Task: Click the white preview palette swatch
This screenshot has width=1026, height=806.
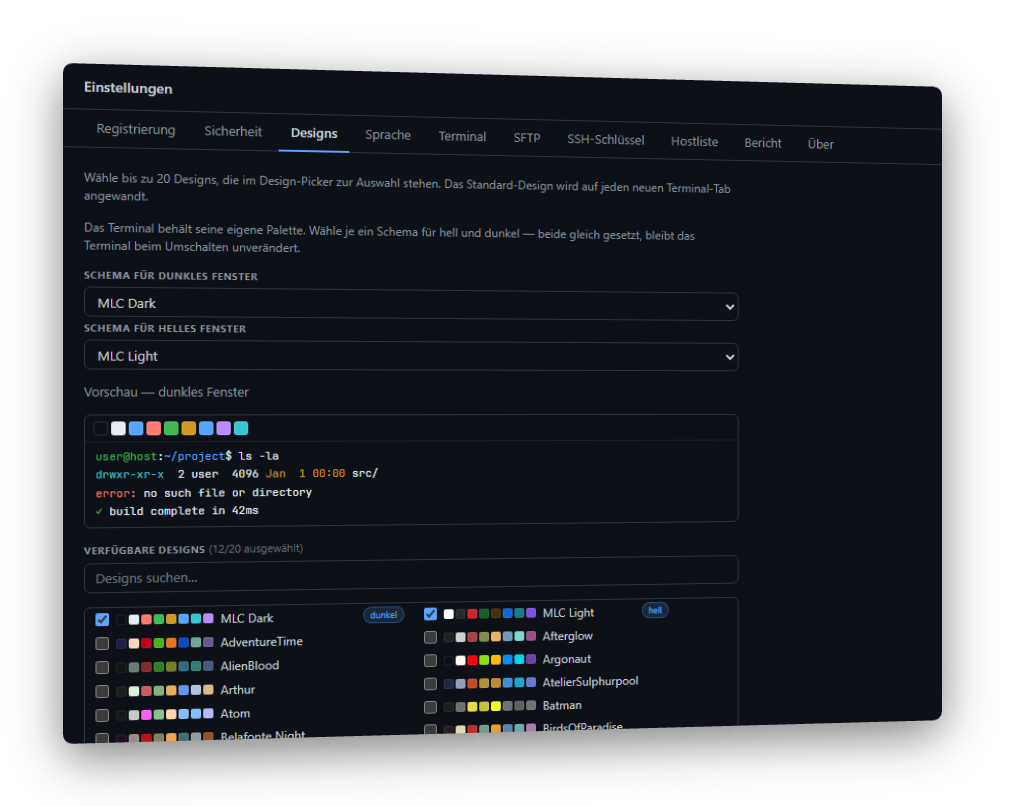Action: pos(118,429)
